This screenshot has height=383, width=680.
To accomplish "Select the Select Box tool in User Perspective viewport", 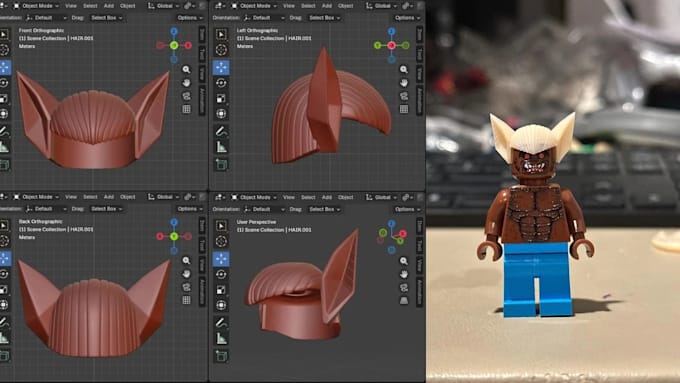I will click(x=221, y=226).
